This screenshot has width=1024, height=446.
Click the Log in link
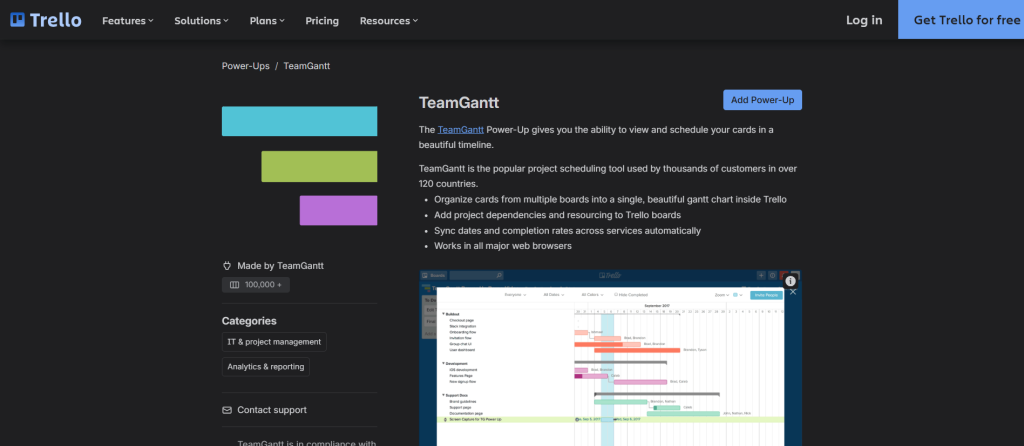(x=864, y=20)
